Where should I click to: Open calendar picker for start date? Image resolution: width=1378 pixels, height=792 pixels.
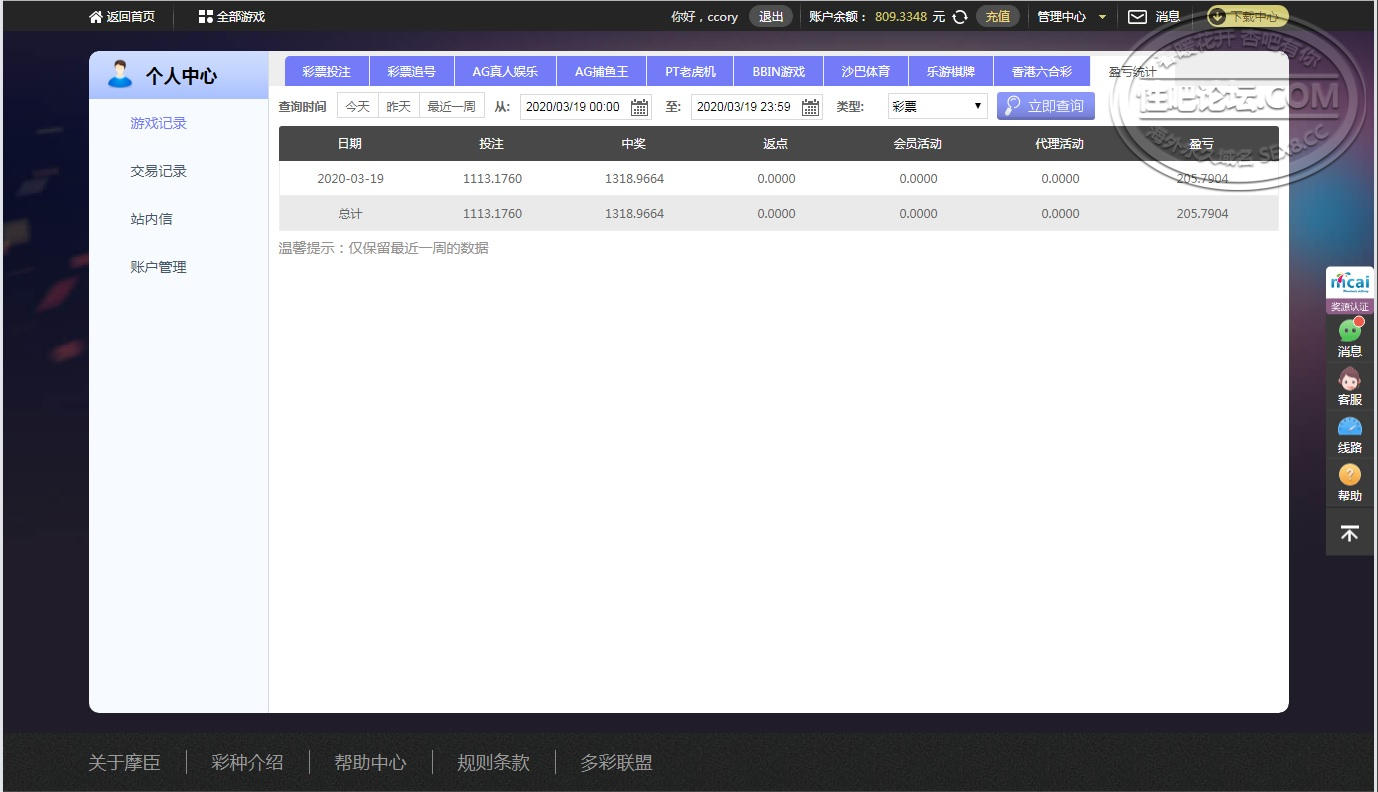[639, 107]
